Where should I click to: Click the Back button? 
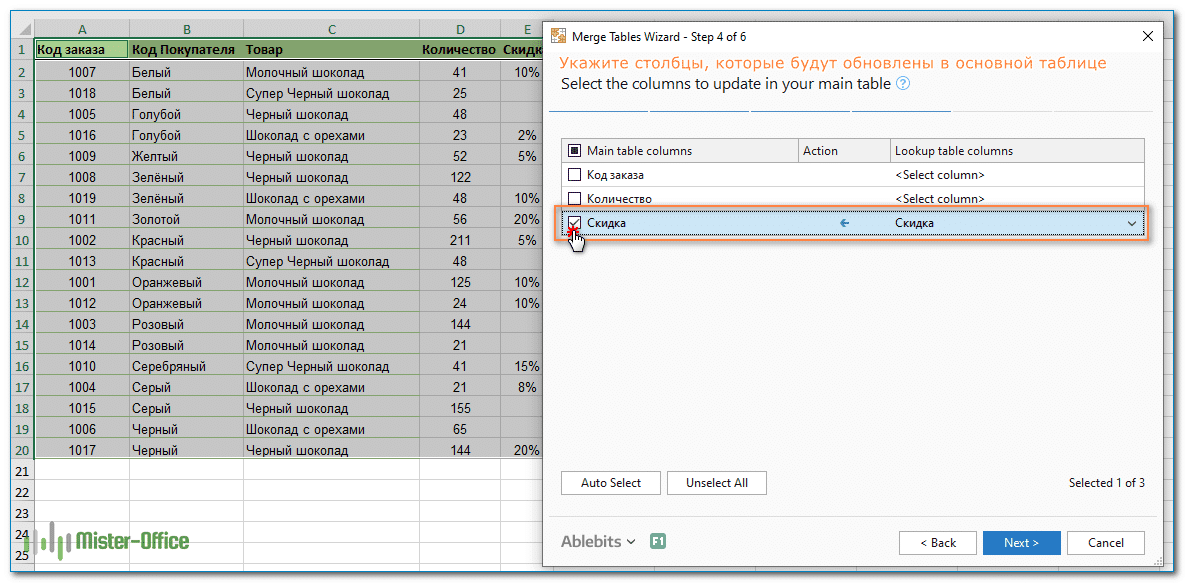937,543
